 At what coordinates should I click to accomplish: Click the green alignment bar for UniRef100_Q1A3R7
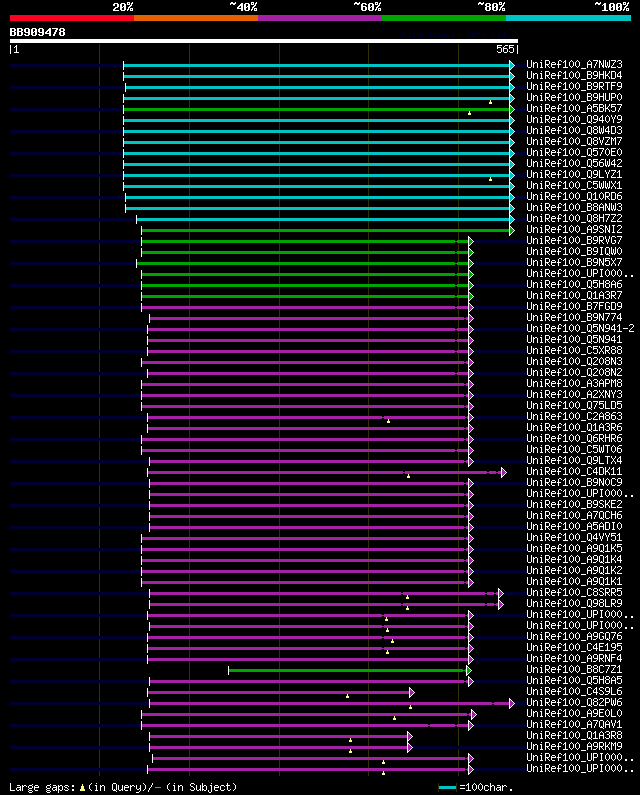(305, 296)
